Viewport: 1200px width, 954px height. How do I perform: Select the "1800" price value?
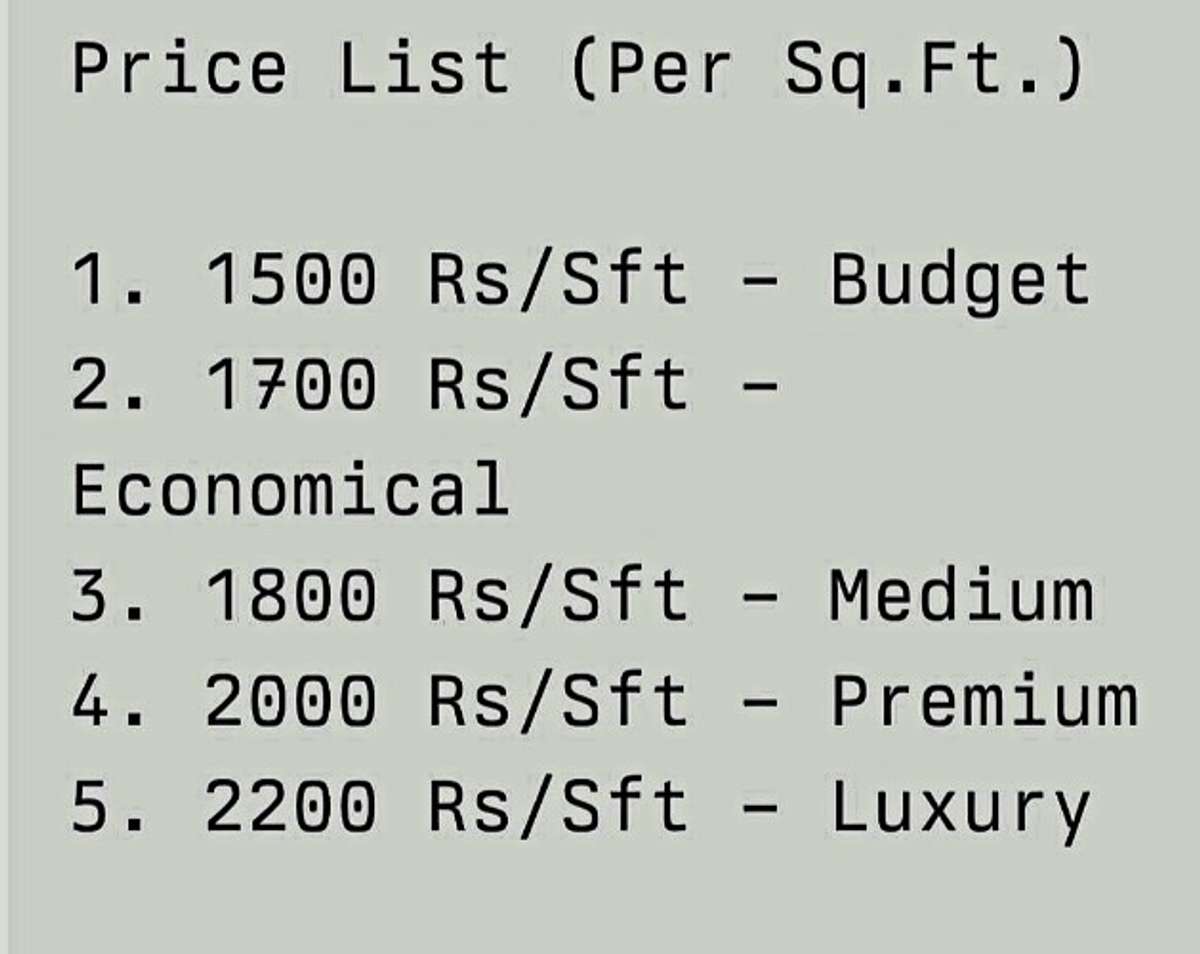(291, 595)
